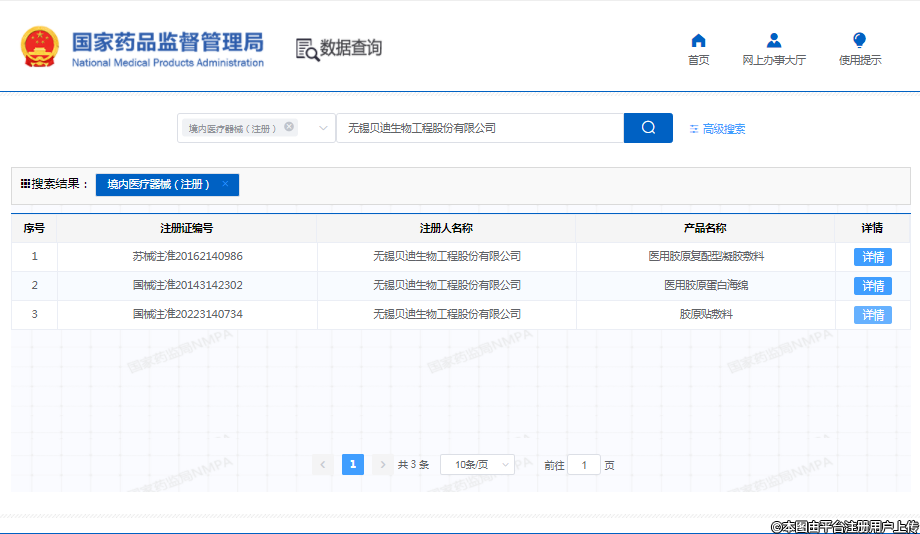Click the NMPA national emblem logo

coord(40,47)
